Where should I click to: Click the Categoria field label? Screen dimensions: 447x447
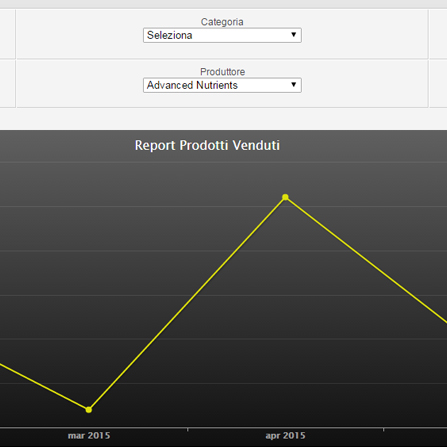pyautogui.click(x=222, y=22)
